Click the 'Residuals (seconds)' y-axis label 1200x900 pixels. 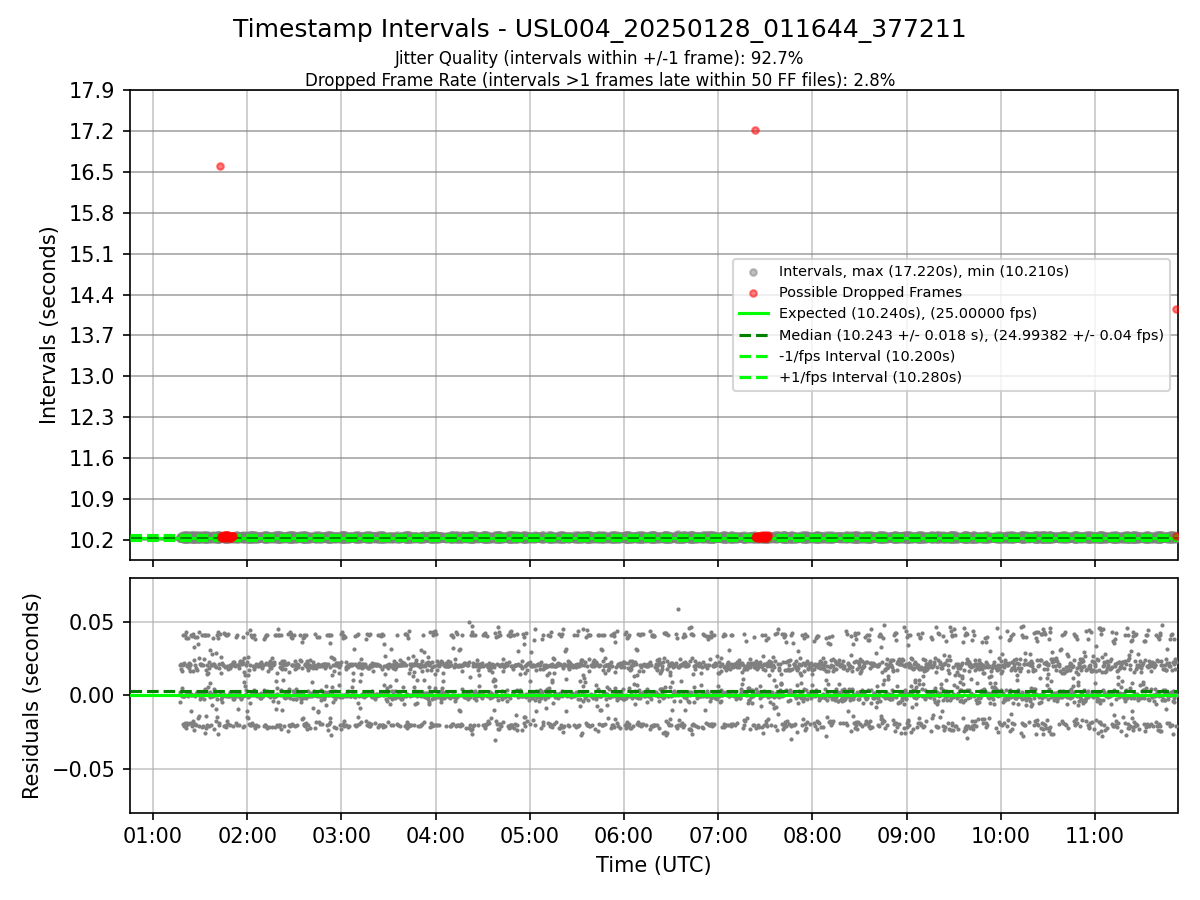point(32,696)
